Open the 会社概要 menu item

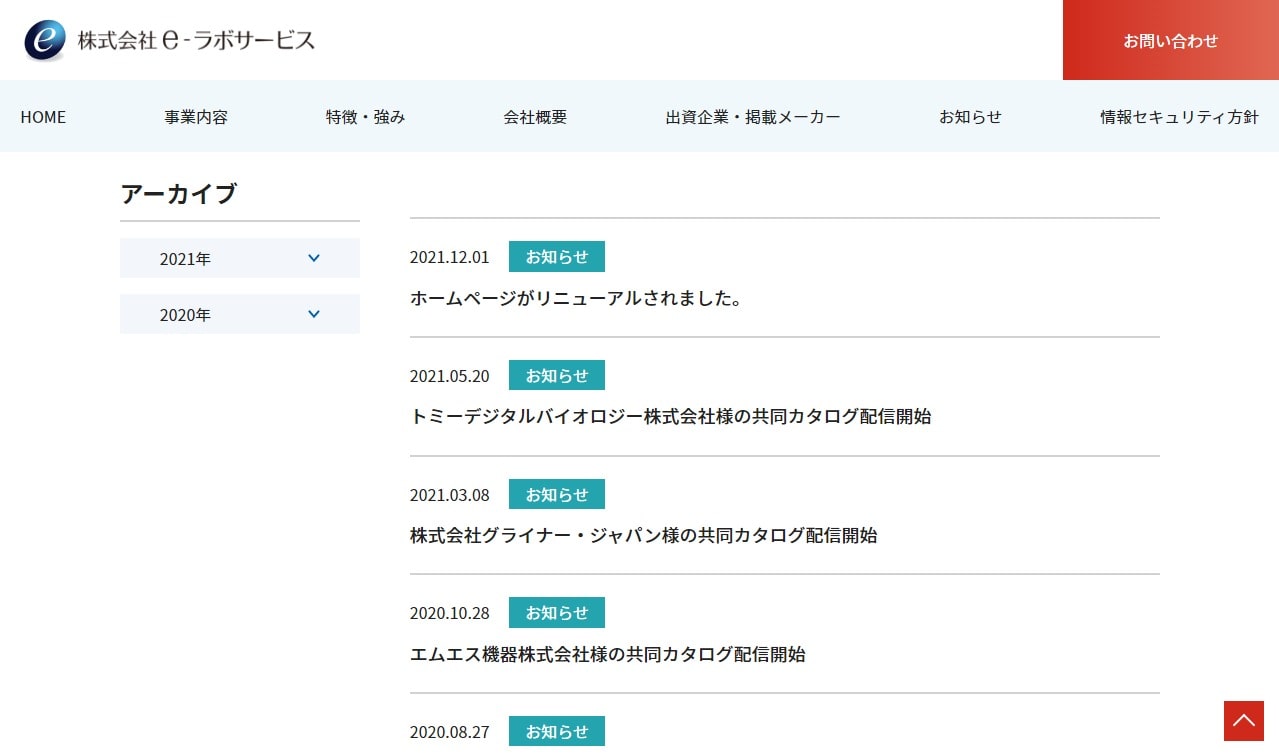[535, 117]
